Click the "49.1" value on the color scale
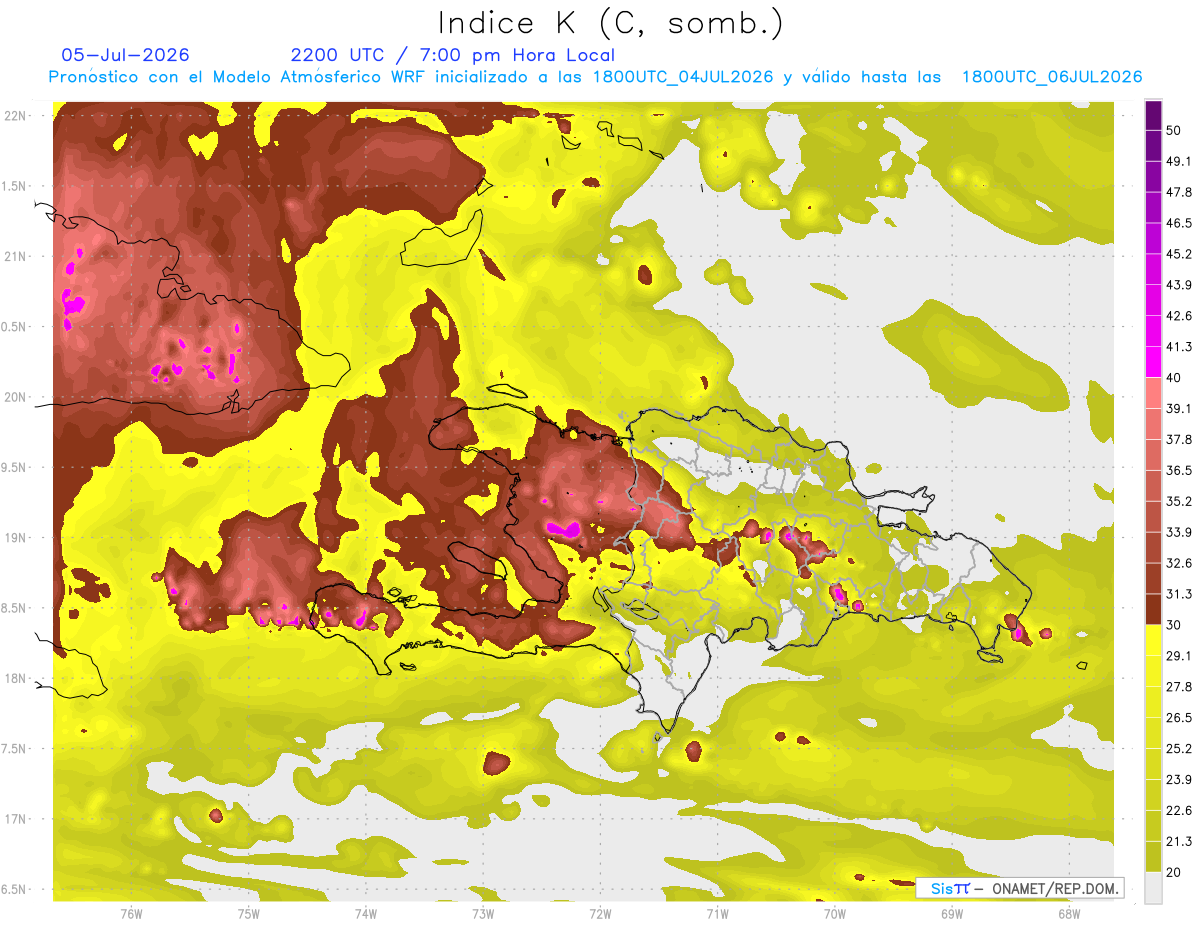The image size is (1200, 927). coord(1179,161)
